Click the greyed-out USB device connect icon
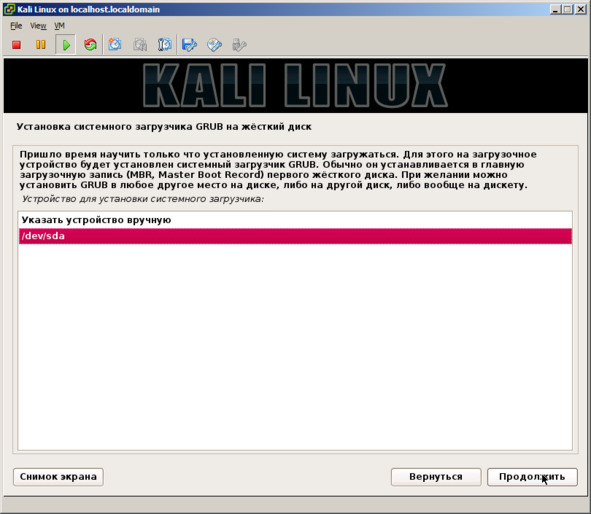This screenshot has height=514, width=591. point(239,45)
